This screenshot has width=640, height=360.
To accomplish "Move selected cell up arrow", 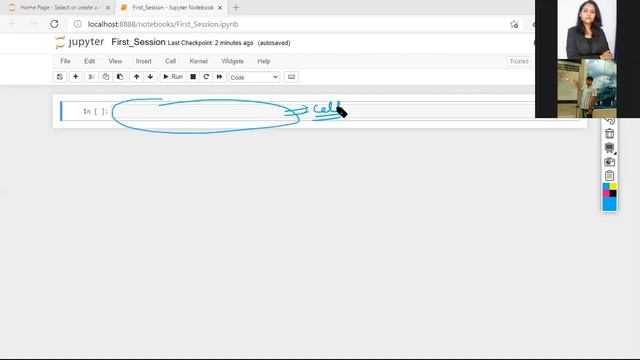I will [x=136, y=77].
